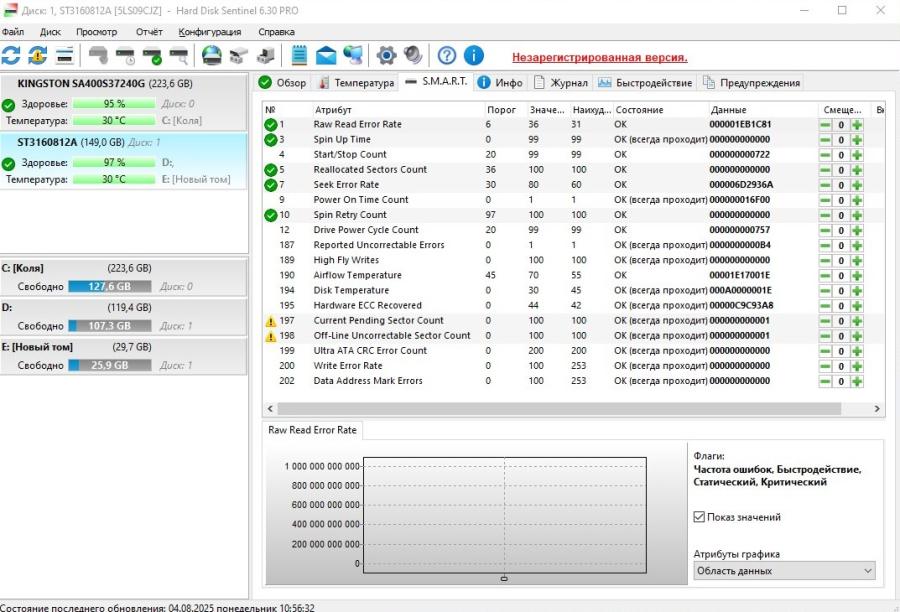Click the blue info circle toolbar icon
The height and width of the screenshot is (612, 900).
click(473, 55)
